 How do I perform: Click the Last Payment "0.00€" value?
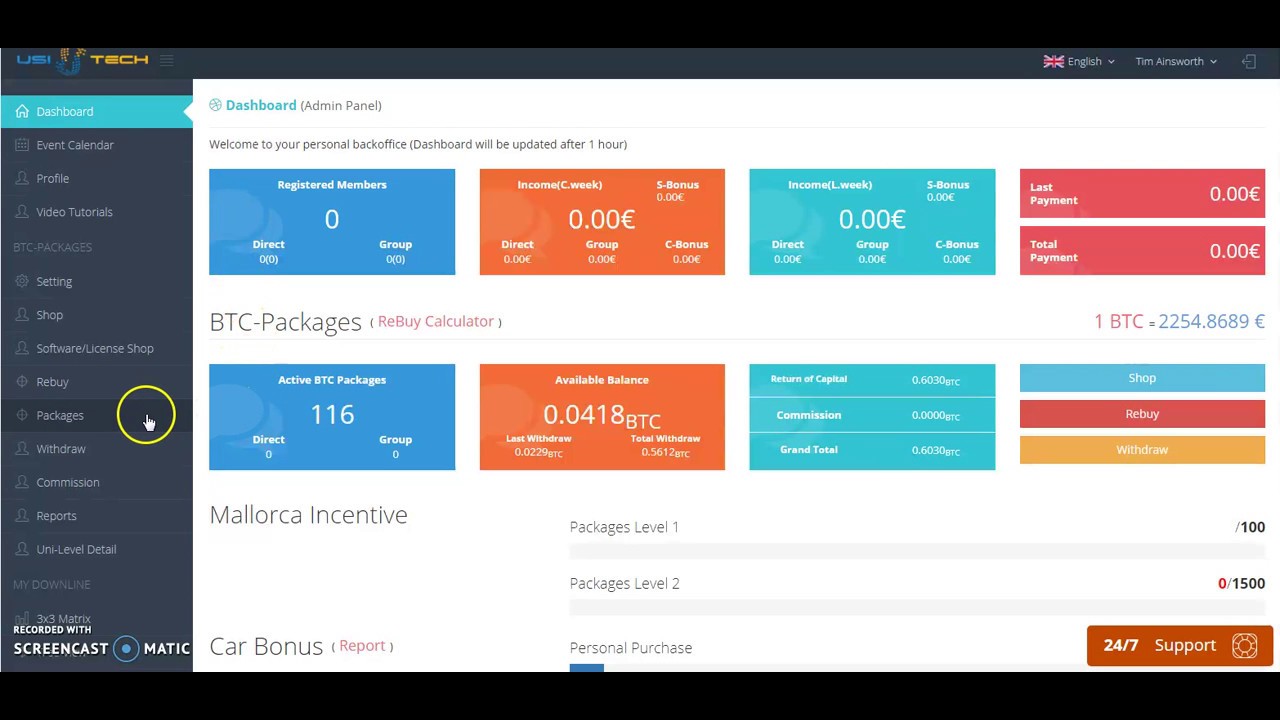click(1234, 194)
